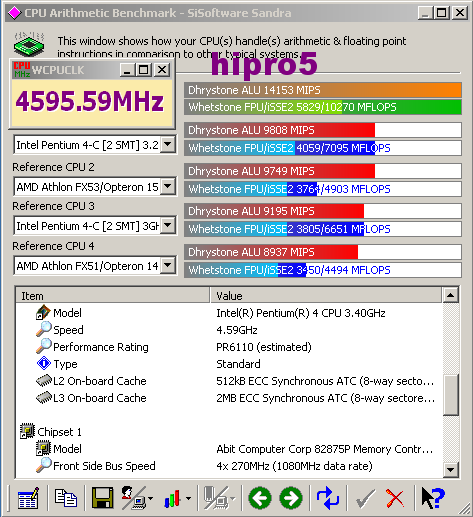Click the L2 On-board Cache chip icon

[x=44, y=381]
